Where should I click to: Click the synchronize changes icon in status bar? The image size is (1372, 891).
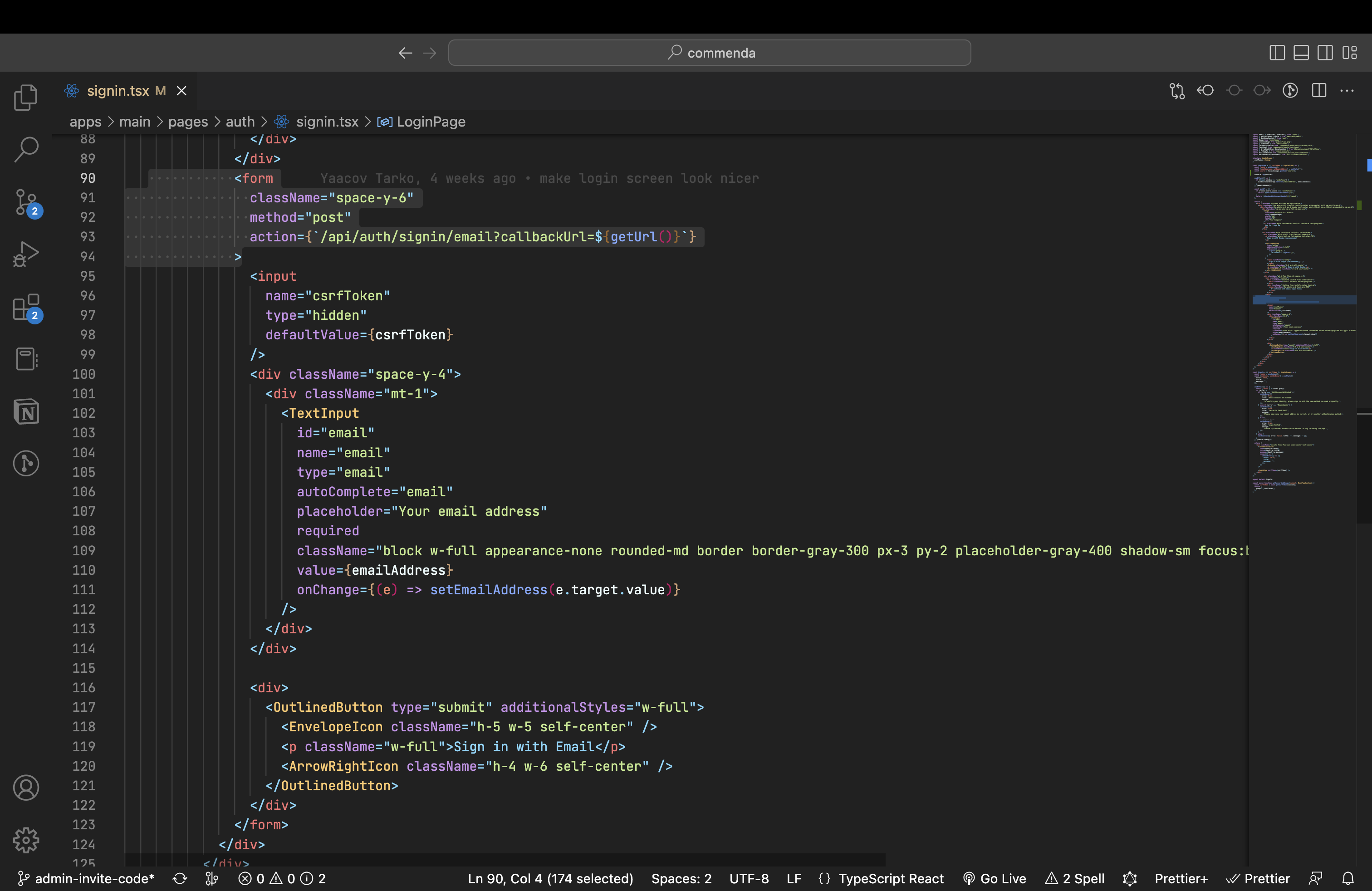coord(179,878)
